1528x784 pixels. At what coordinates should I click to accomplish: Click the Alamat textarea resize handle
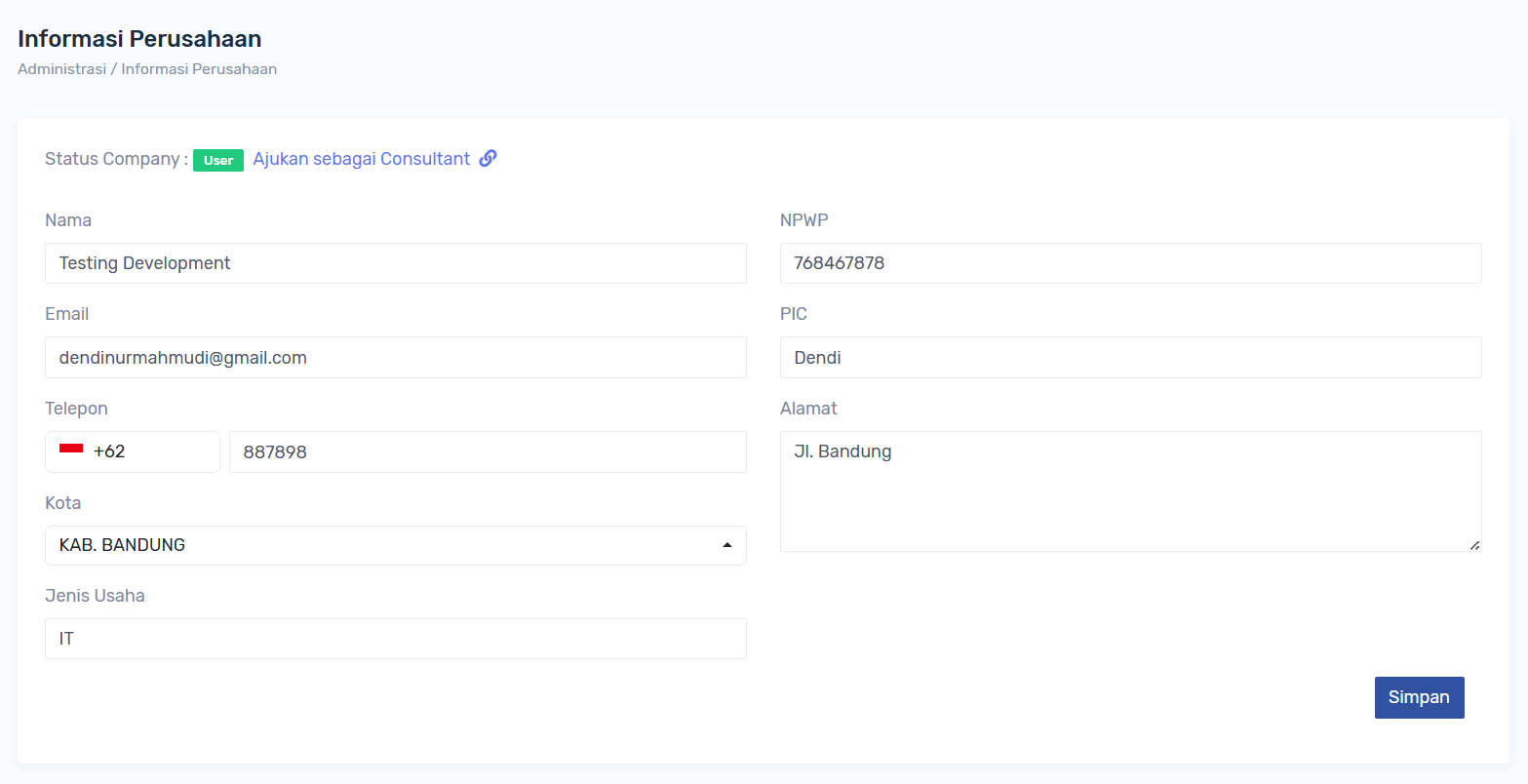click(1473, 544)
